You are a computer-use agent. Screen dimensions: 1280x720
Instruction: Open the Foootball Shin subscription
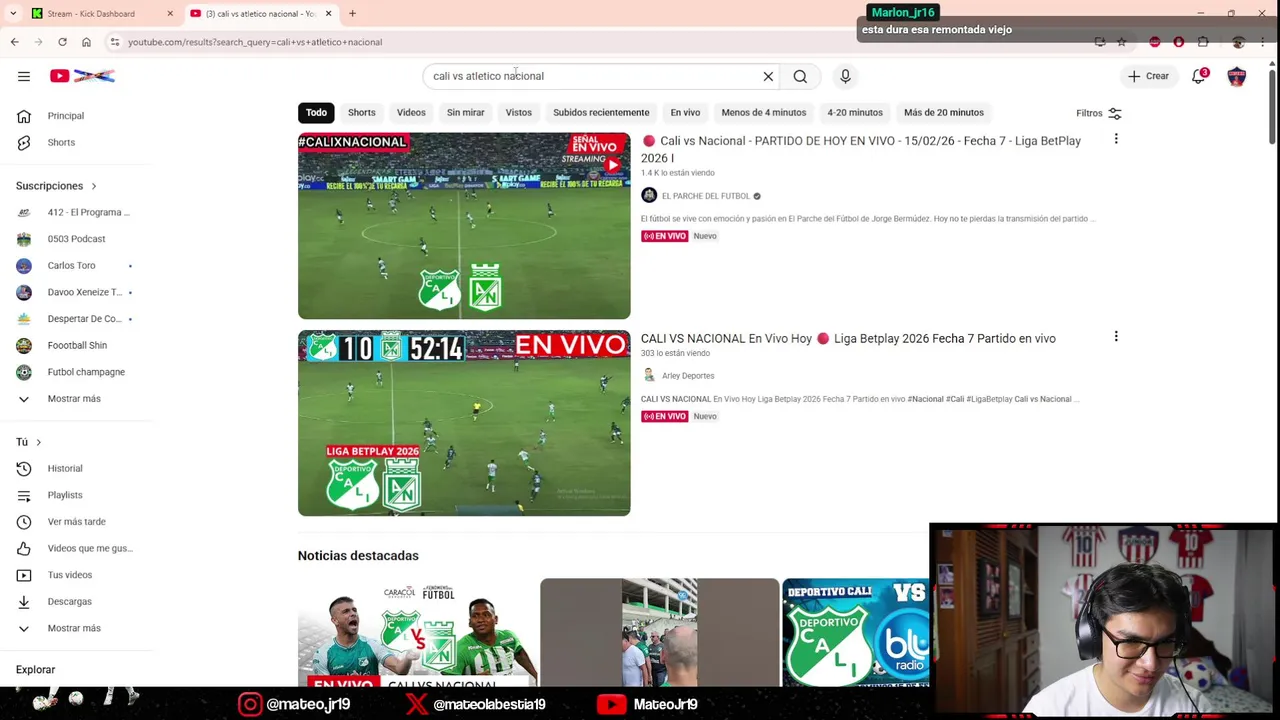tap(75, 345)
